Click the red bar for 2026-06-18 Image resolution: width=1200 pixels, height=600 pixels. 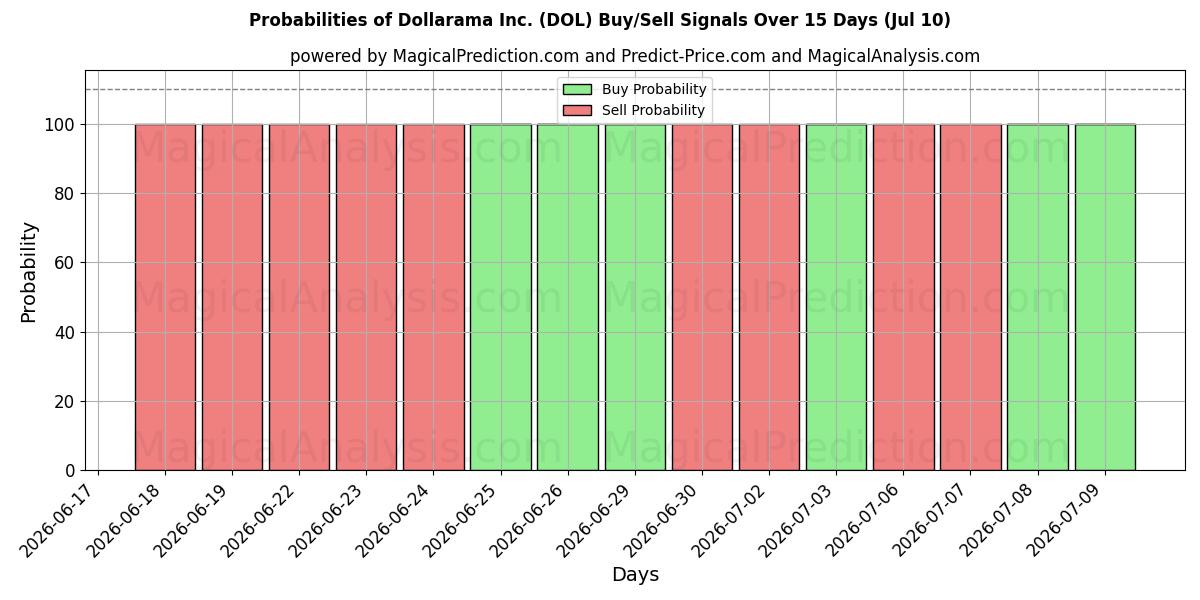[x=165, y=297]
